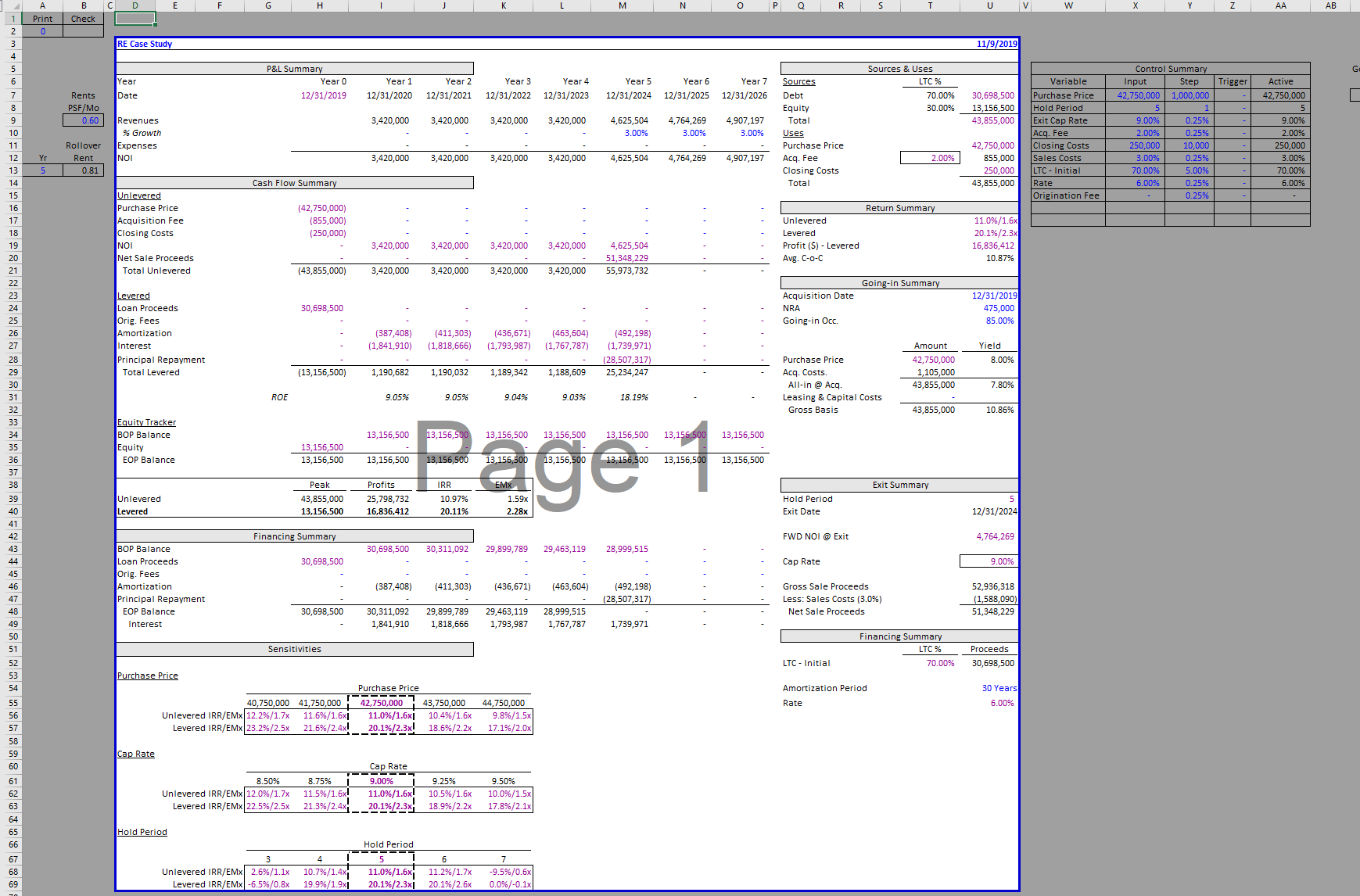The width and height of the screenshot is (1360, 896).
Task: Select the Year 5 Total Levered 25,234,247 cell
Action: 627,372
